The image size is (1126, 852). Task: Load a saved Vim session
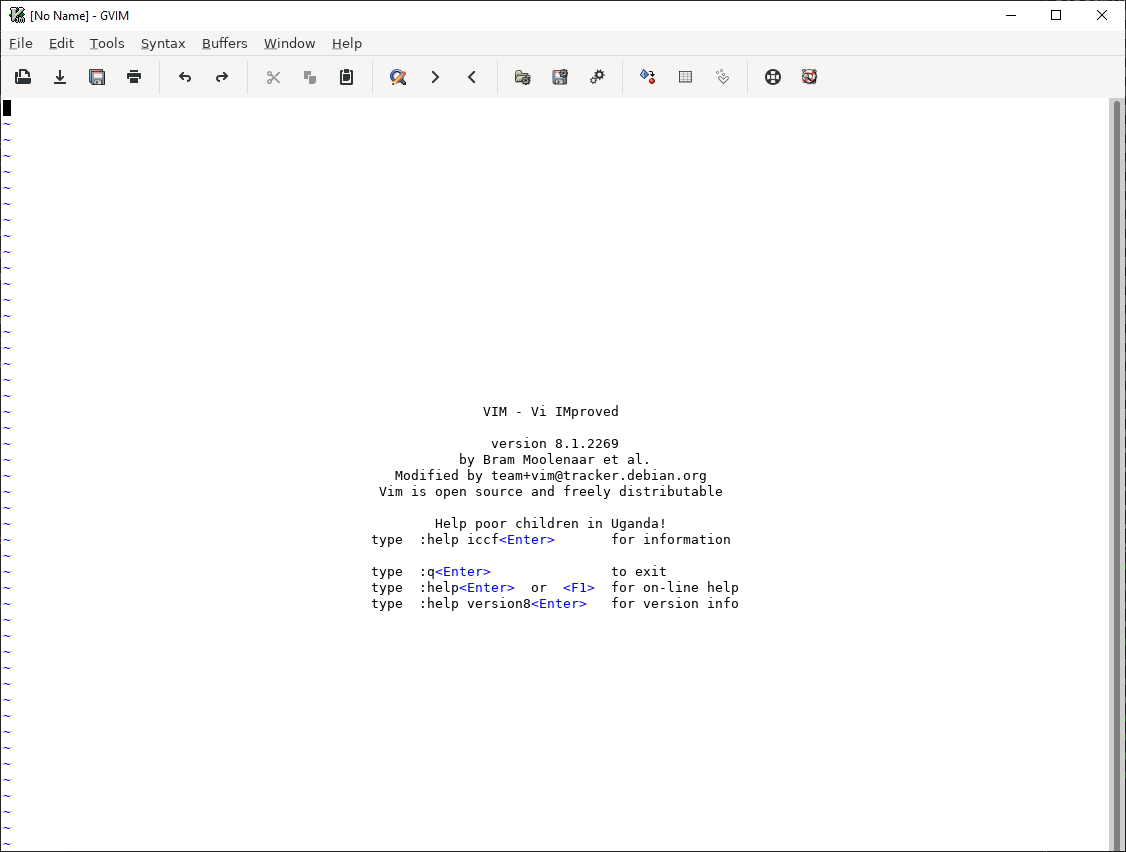point(522,77)
